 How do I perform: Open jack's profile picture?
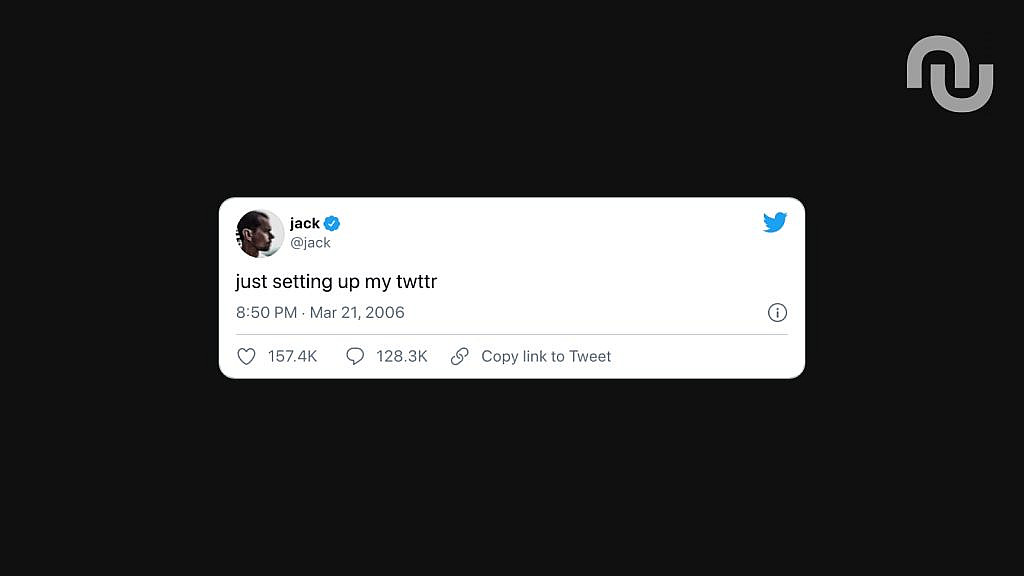coord(260,233)
